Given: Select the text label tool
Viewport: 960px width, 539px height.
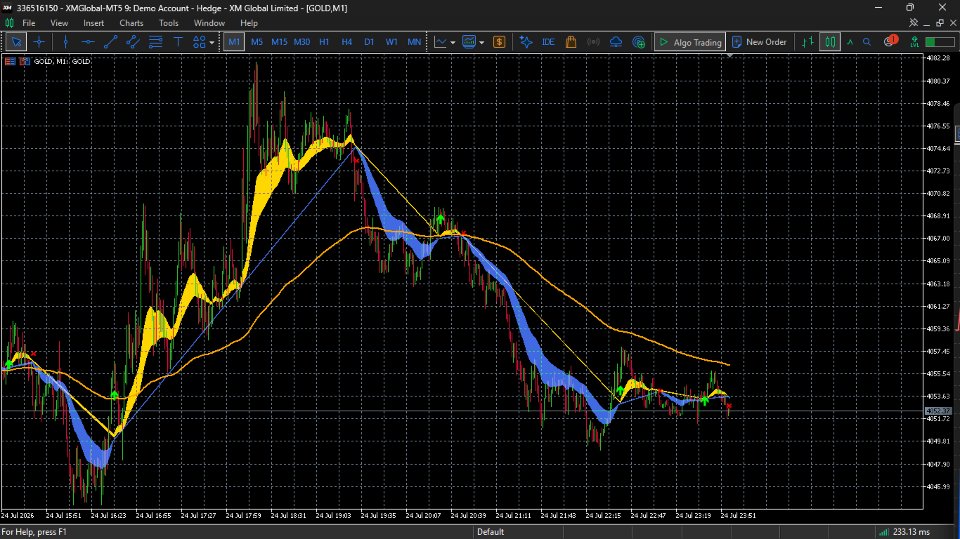Looking at the screenshot, I should pos(178,42).
